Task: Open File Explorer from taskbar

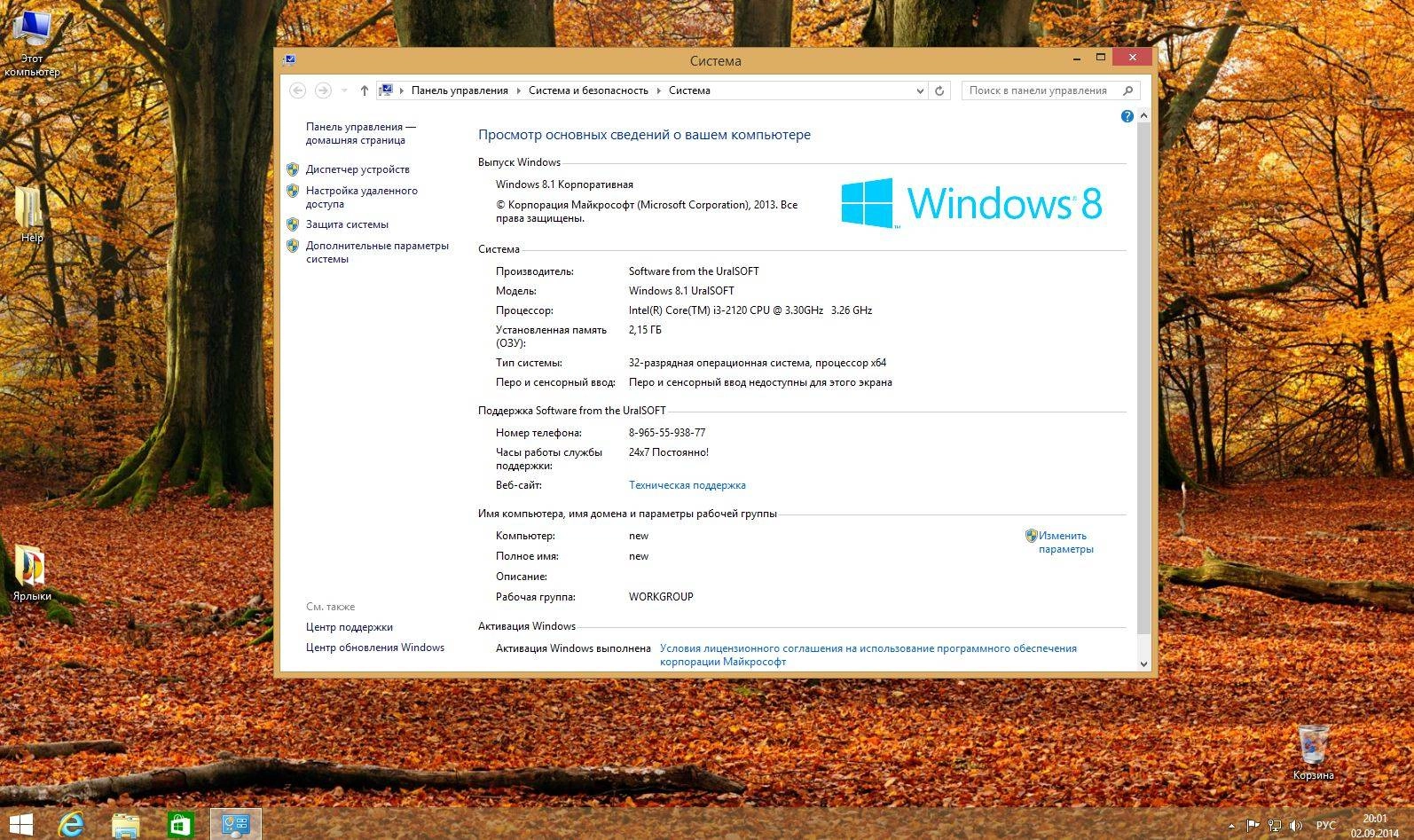Action: pos(125,825)
